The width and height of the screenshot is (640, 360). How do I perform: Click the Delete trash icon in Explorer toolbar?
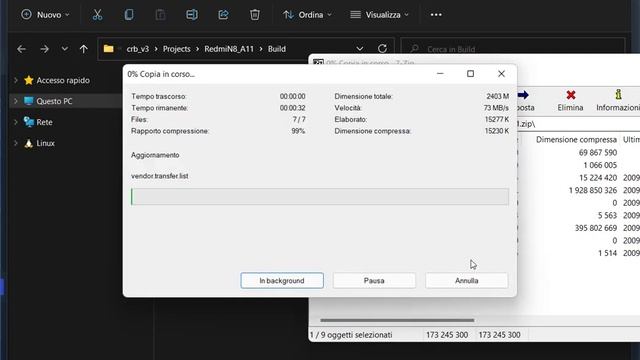click(255, 15)
